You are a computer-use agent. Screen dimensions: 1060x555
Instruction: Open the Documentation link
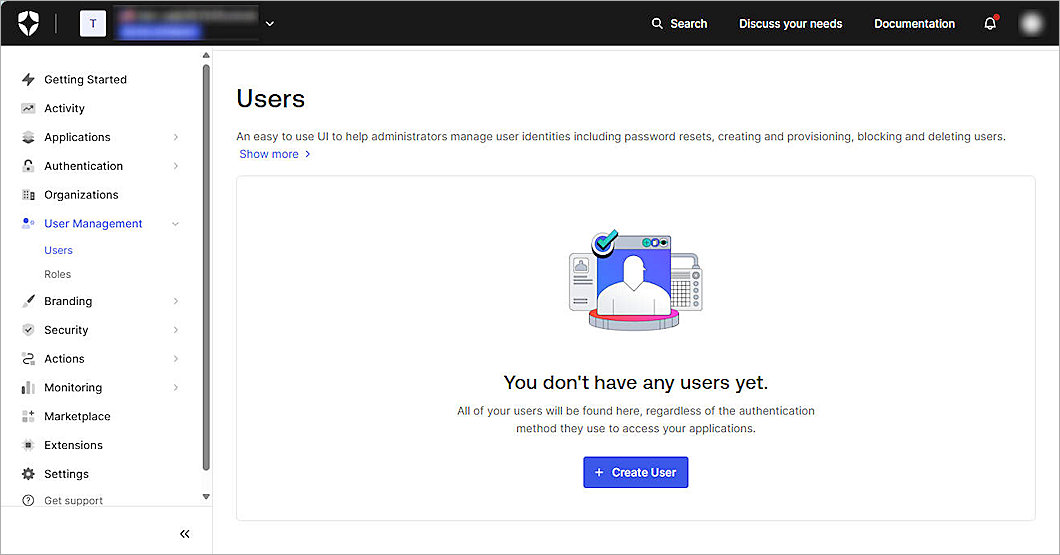point(914,24)
